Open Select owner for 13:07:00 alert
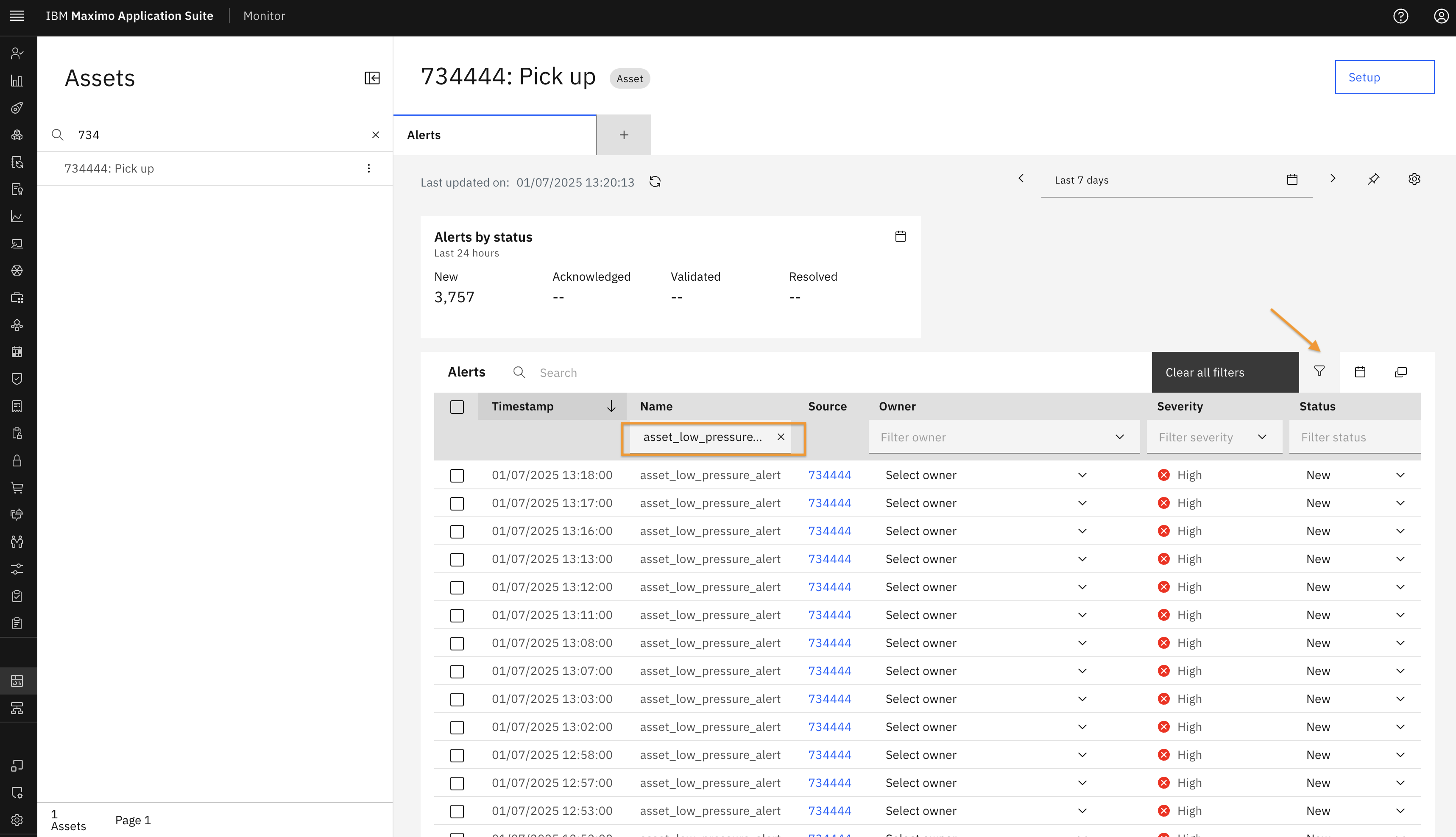This screenshot has width=1456, height=837. 986,671
